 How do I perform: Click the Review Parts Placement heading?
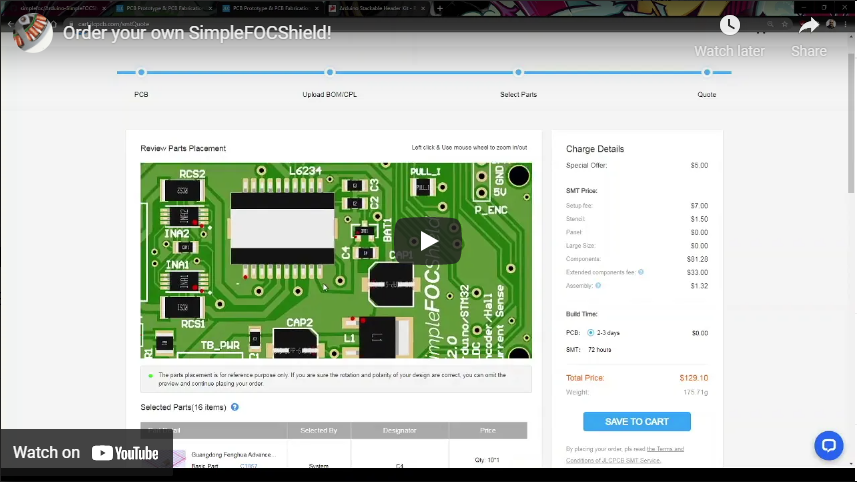tap(183, 148)
